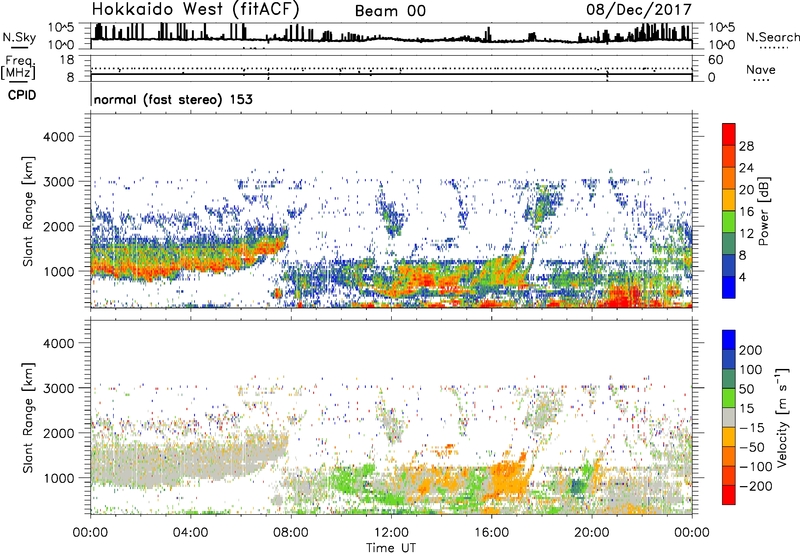Click the '12:00' time tick label
Image resolution: width=800 pixels, height=554 pixels.
[391, 533]
